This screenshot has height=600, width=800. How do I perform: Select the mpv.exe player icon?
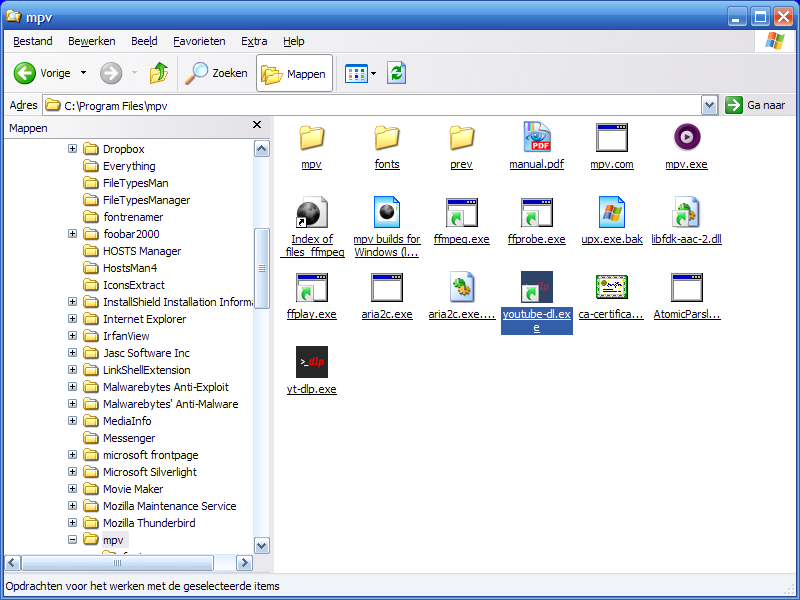coord(687,137)
